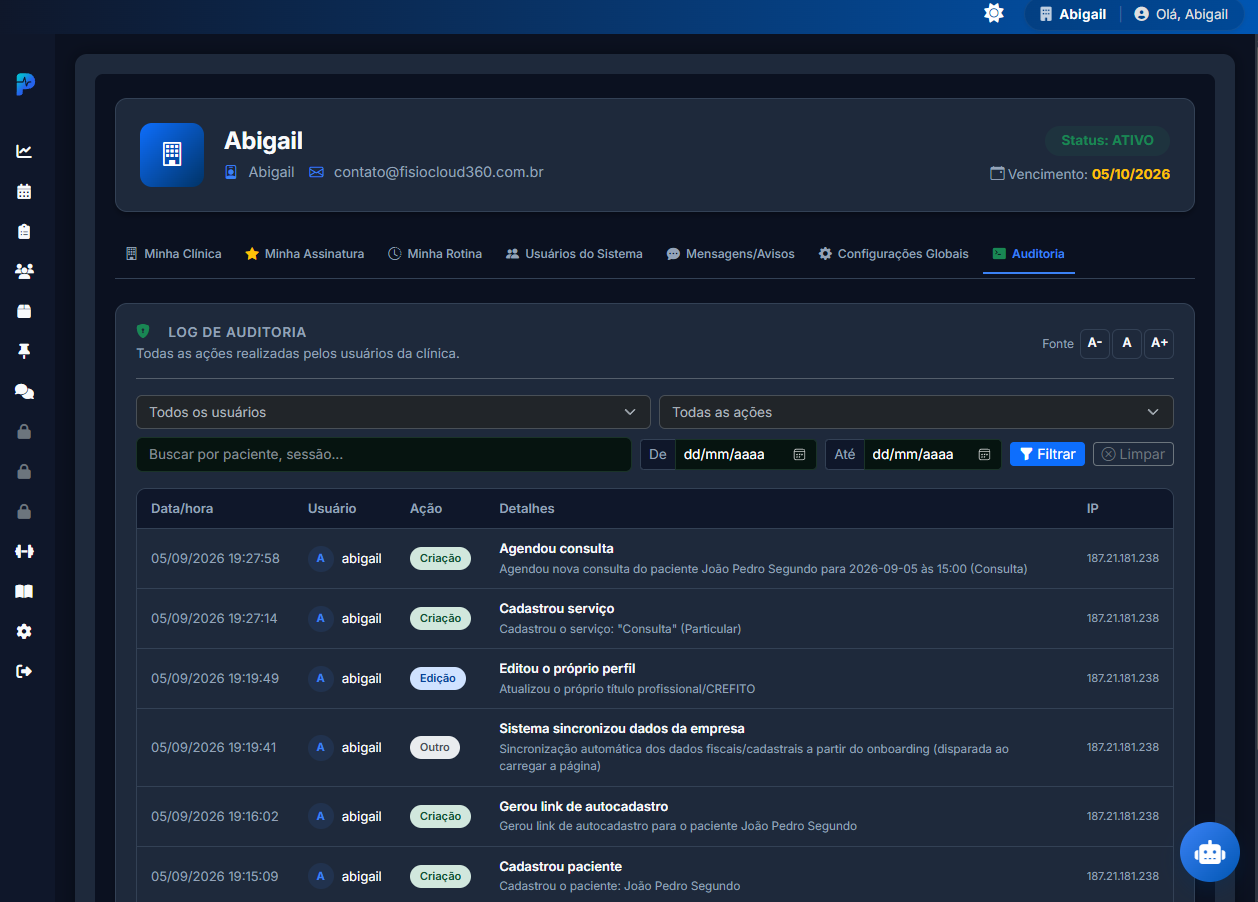Expand the Todas as ações dropdown
The image size is (1258, 902).
point(916,412)
